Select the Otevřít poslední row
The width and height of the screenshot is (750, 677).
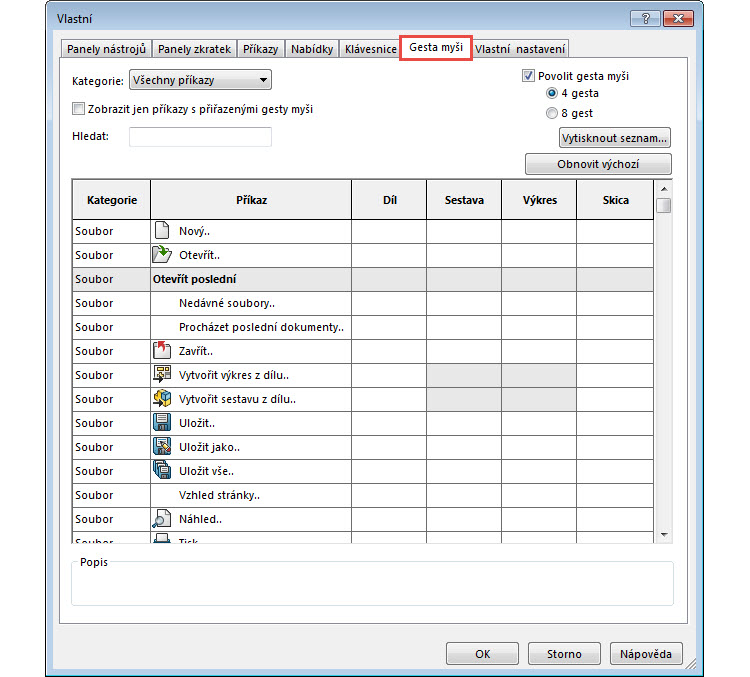[363, 279]
